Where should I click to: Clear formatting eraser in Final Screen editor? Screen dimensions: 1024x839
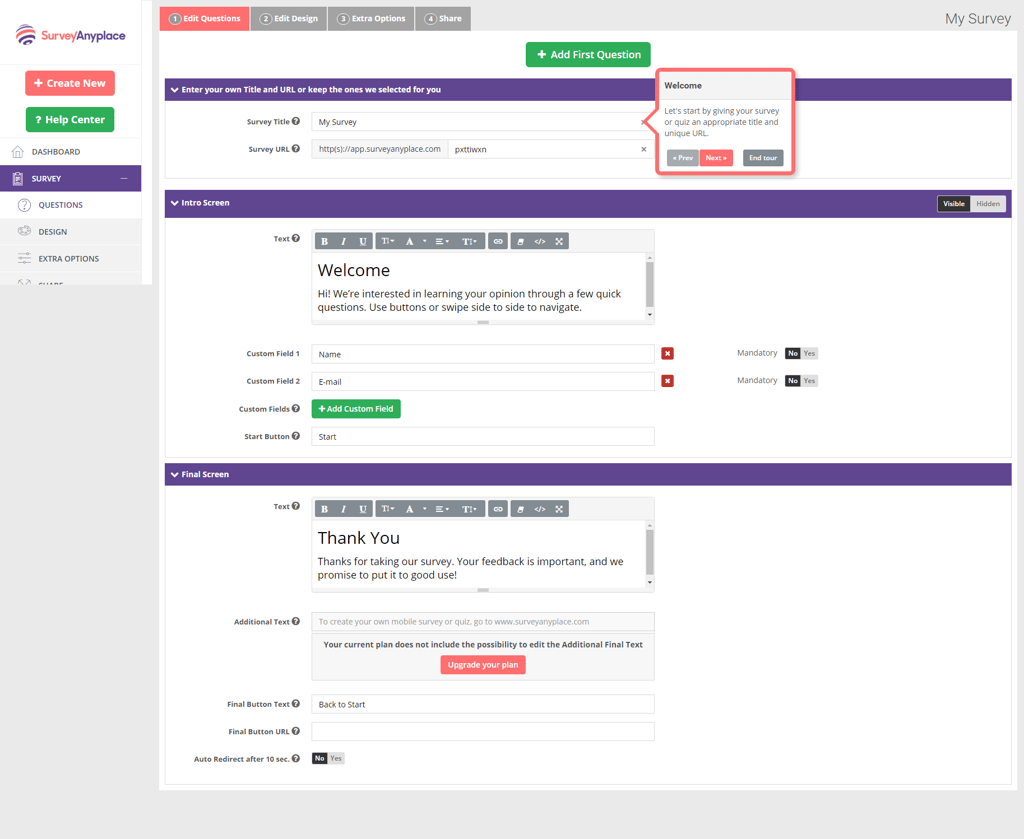tap(520, 509)
